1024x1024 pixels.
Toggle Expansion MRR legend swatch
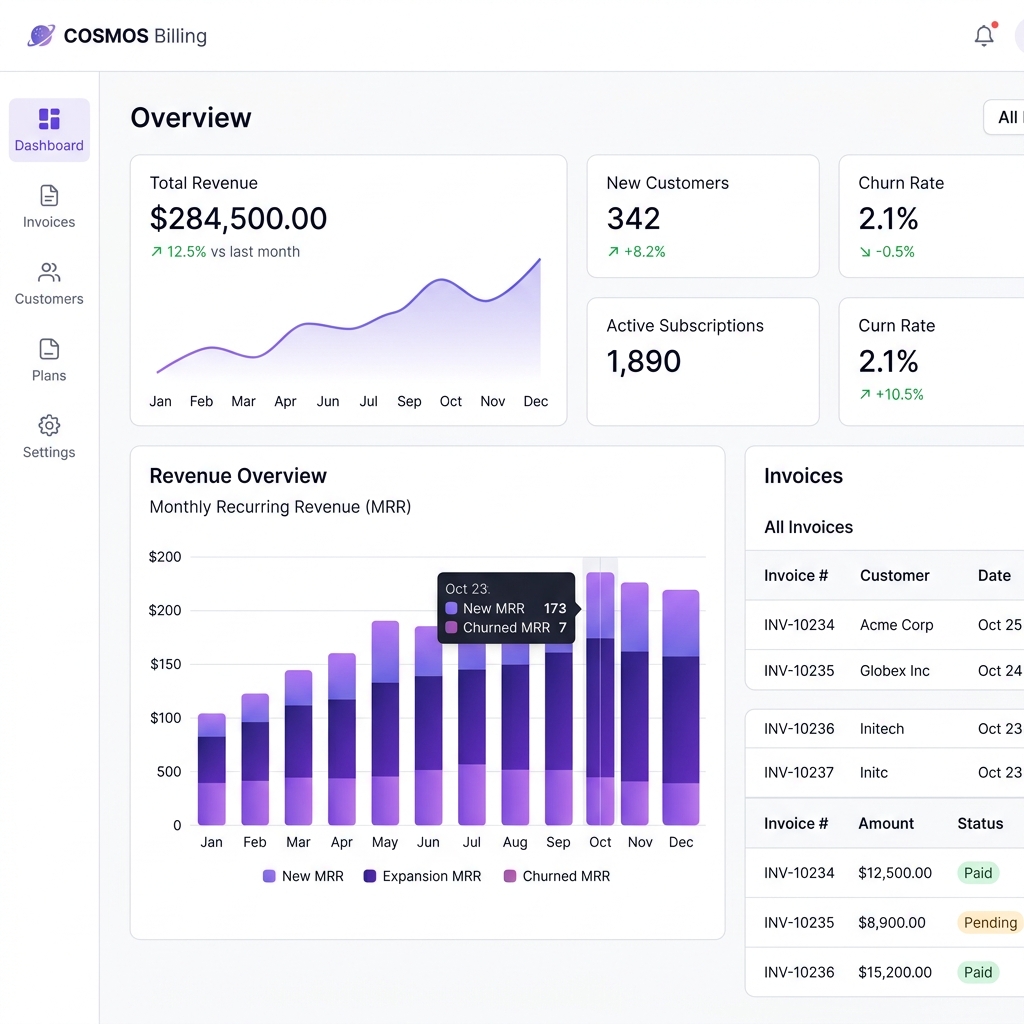[370, 876]
